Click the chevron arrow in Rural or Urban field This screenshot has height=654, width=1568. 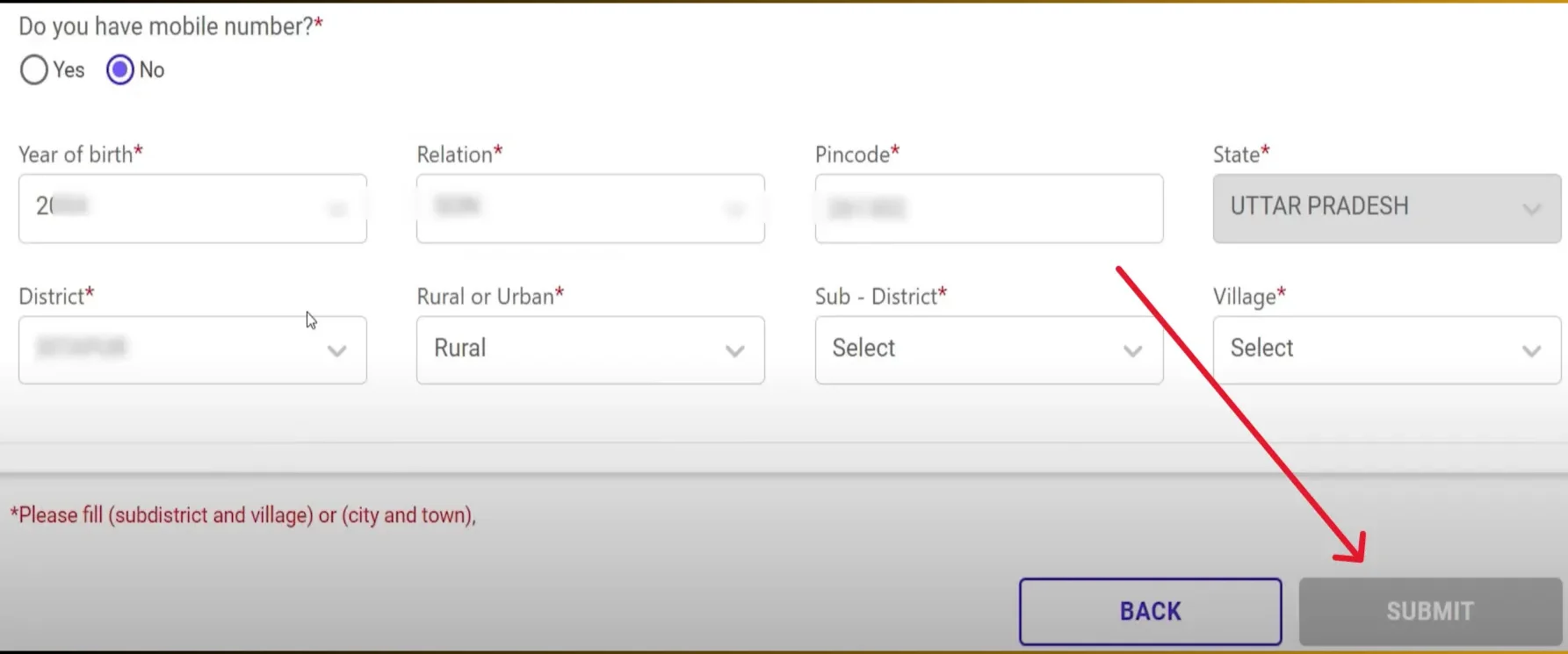point(734,351)
